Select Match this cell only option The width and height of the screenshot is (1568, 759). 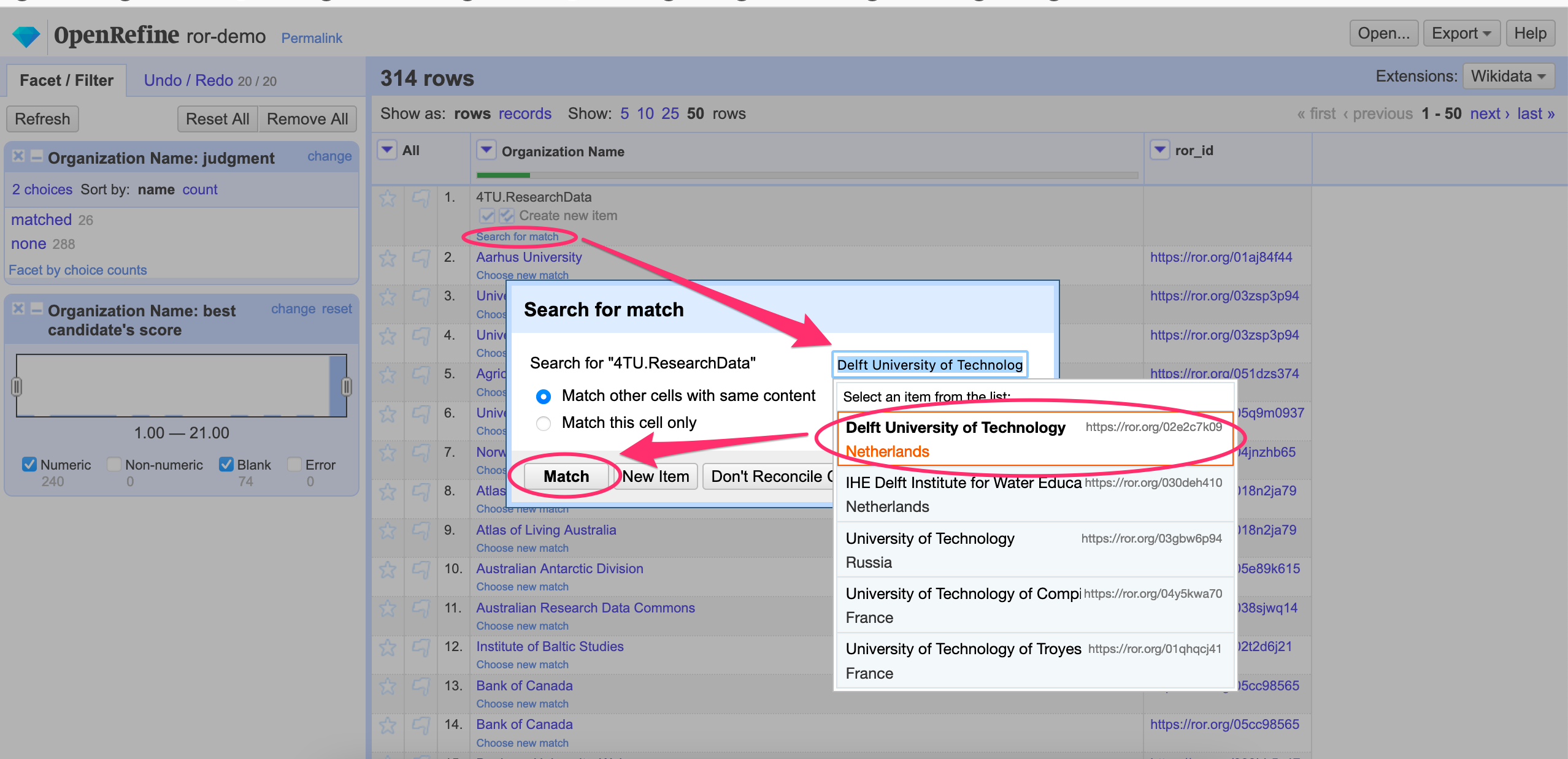point(544,423)
